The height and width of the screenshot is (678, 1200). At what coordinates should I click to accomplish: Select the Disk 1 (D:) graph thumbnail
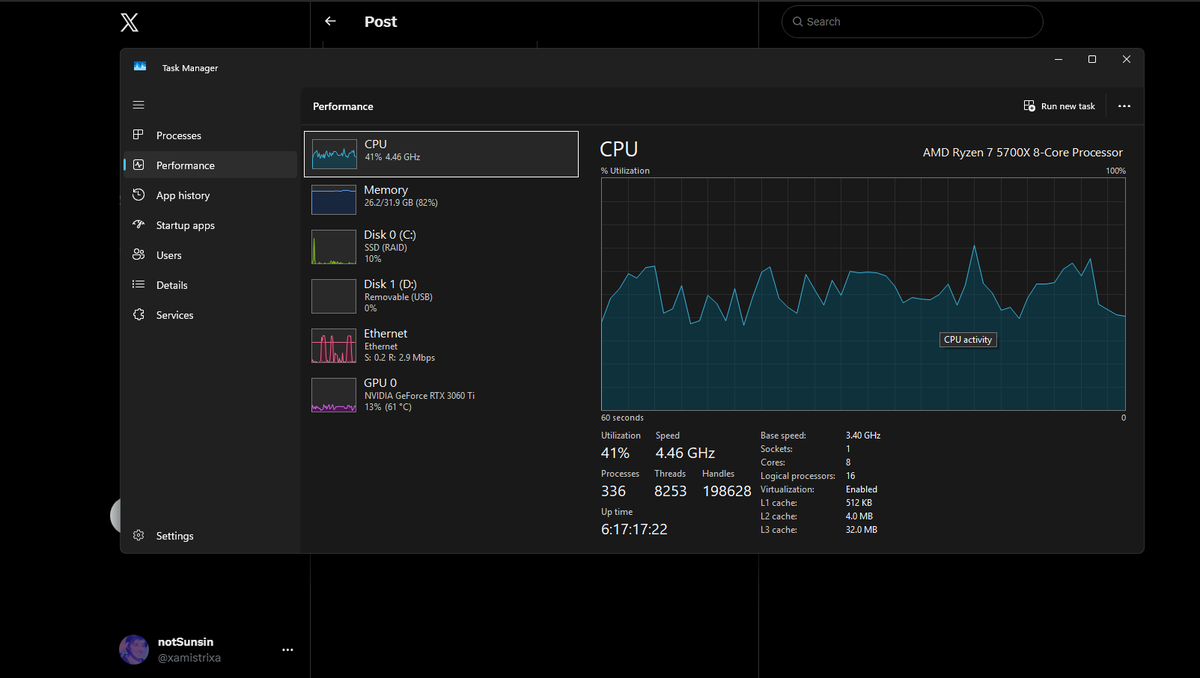click(334, 296)
